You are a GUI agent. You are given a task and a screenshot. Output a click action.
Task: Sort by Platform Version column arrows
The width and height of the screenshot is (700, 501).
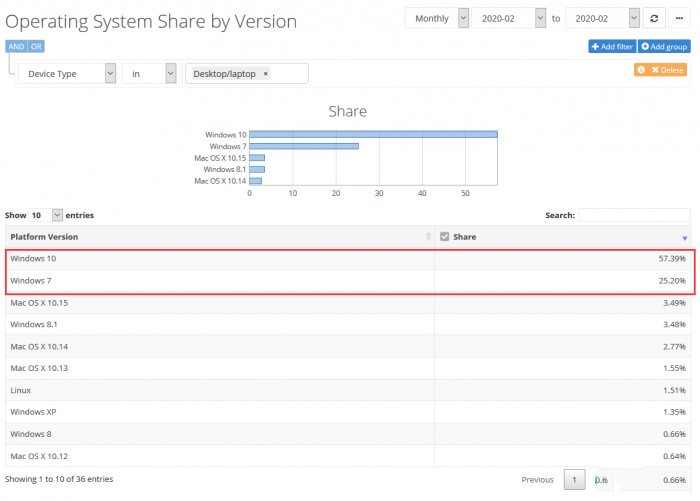pos(428,237)
